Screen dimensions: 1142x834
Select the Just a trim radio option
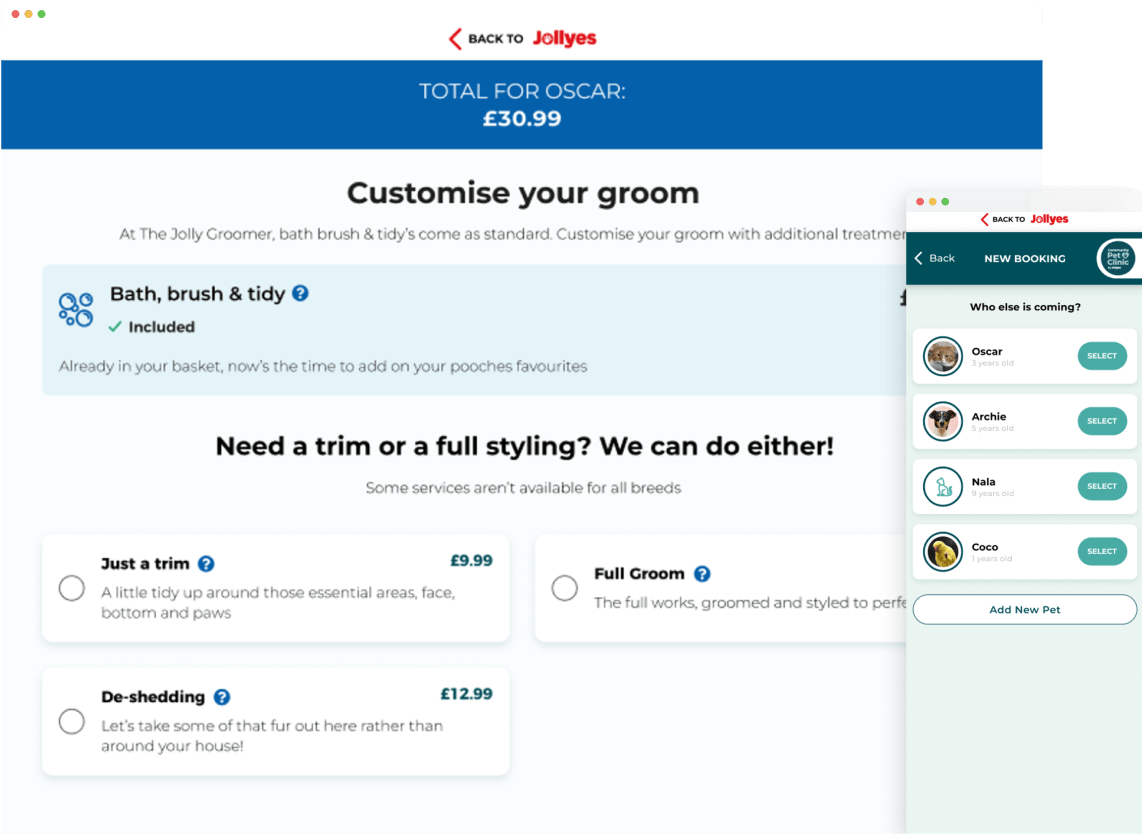71,588
